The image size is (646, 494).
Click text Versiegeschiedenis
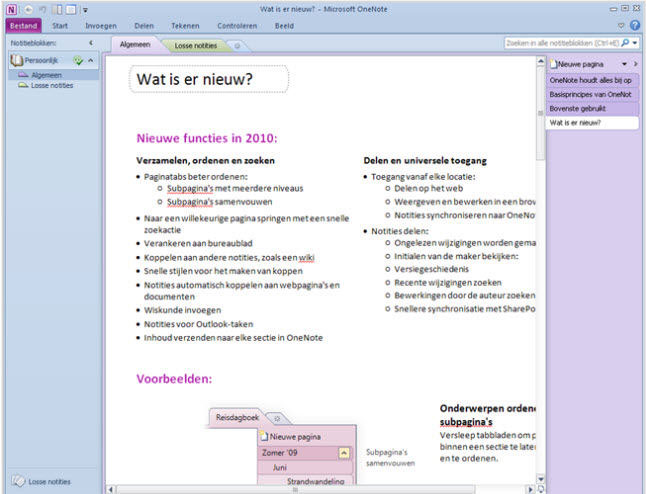coord(431,269)
